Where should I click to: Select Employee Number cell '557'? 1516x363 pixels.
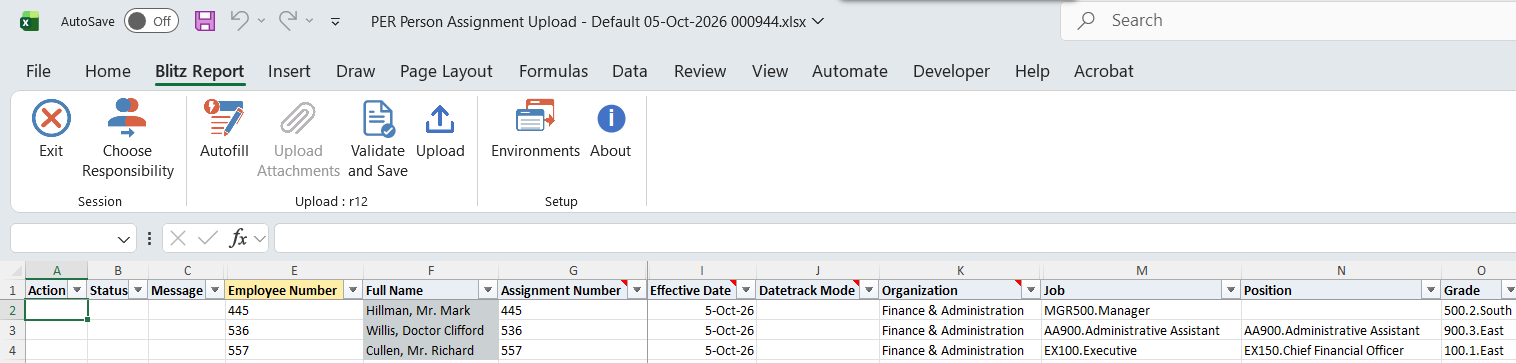click(295, 350)
